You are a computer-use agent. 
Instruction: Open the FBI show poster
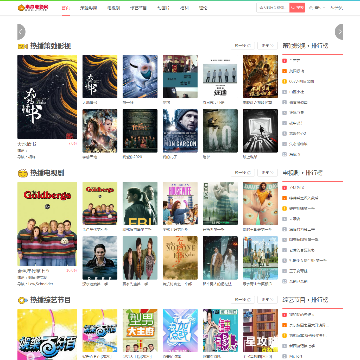pos(140,203)
